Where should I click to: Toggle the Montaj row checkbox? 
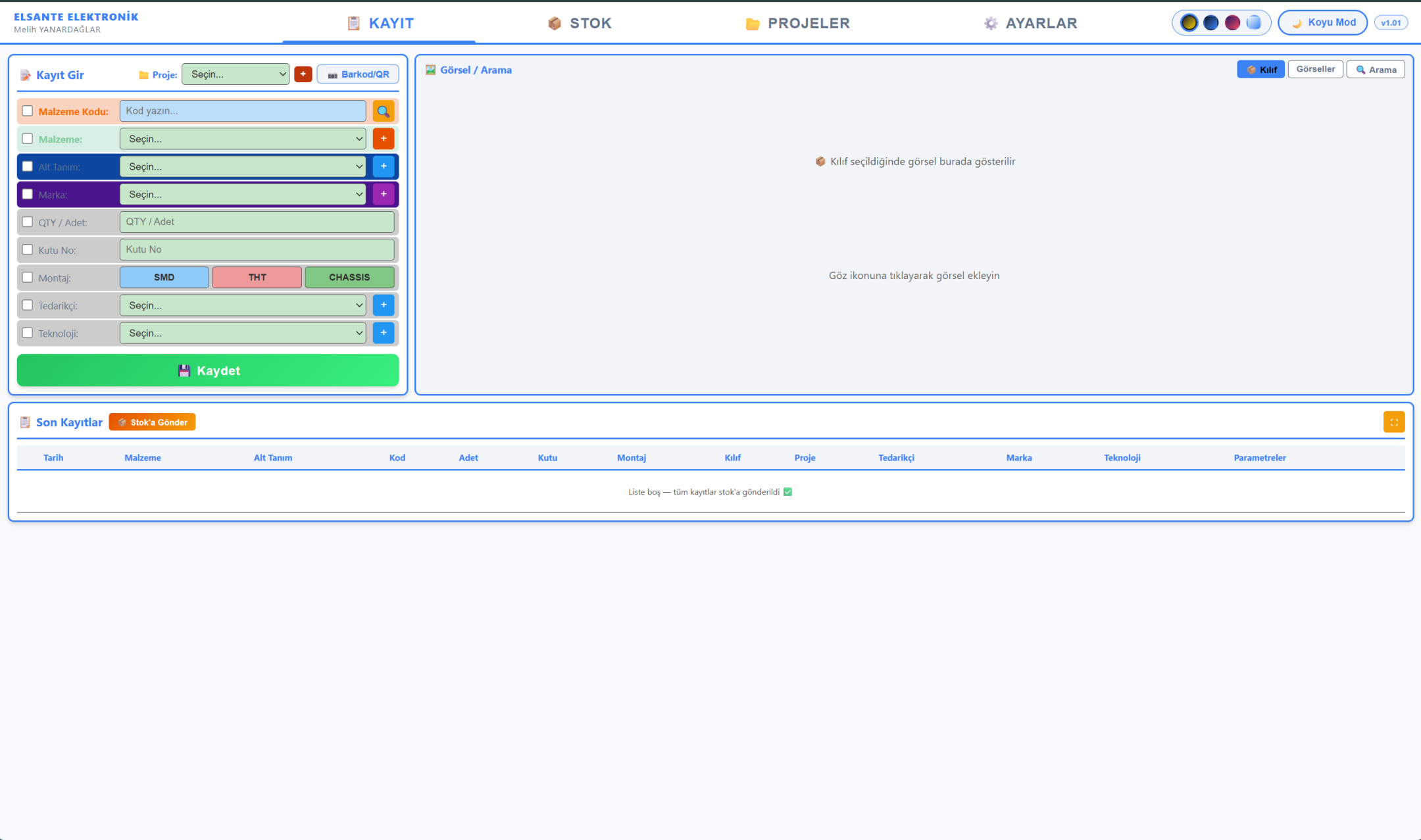[28, 278]
